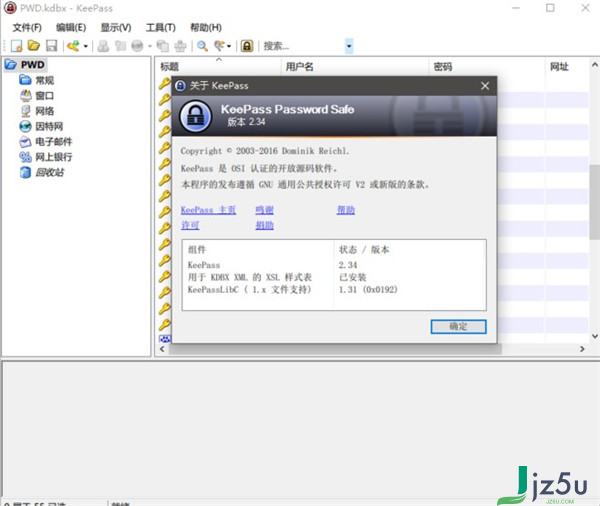Open the 许可 license link
This screenshot has height=506, width=600.
click(190, 225)
